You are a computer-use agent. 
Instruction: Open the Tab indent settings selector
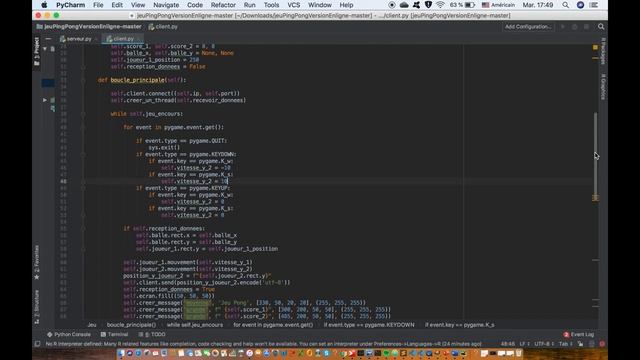565,344
